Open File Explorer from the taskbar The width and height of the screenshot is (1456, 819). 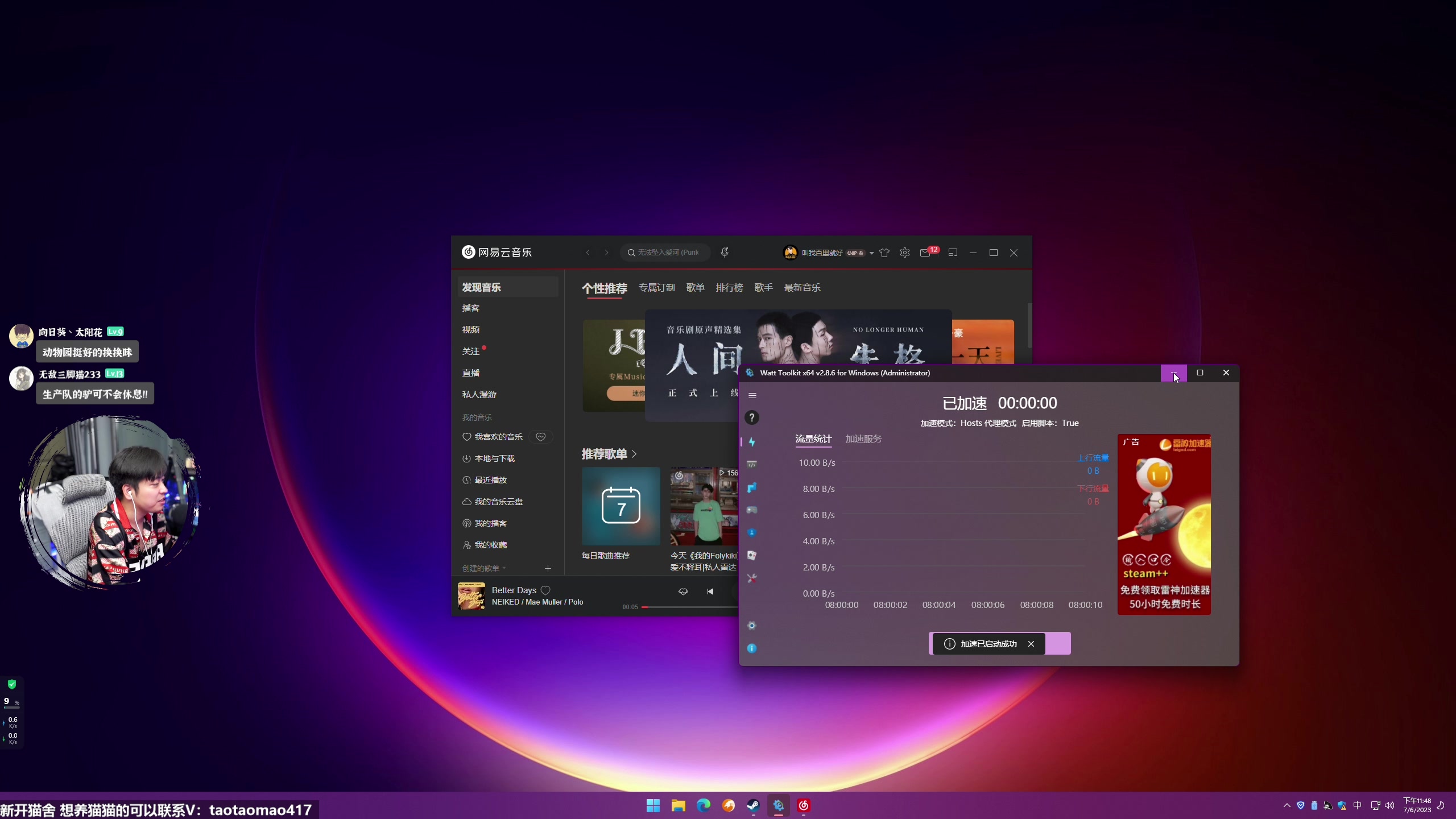[x=679, y=805]
